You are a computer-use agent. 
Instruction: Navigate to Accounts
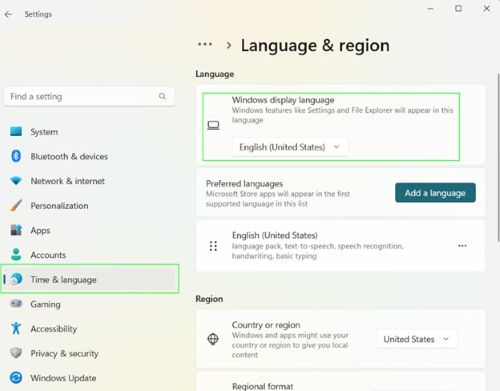click(48, 255)
